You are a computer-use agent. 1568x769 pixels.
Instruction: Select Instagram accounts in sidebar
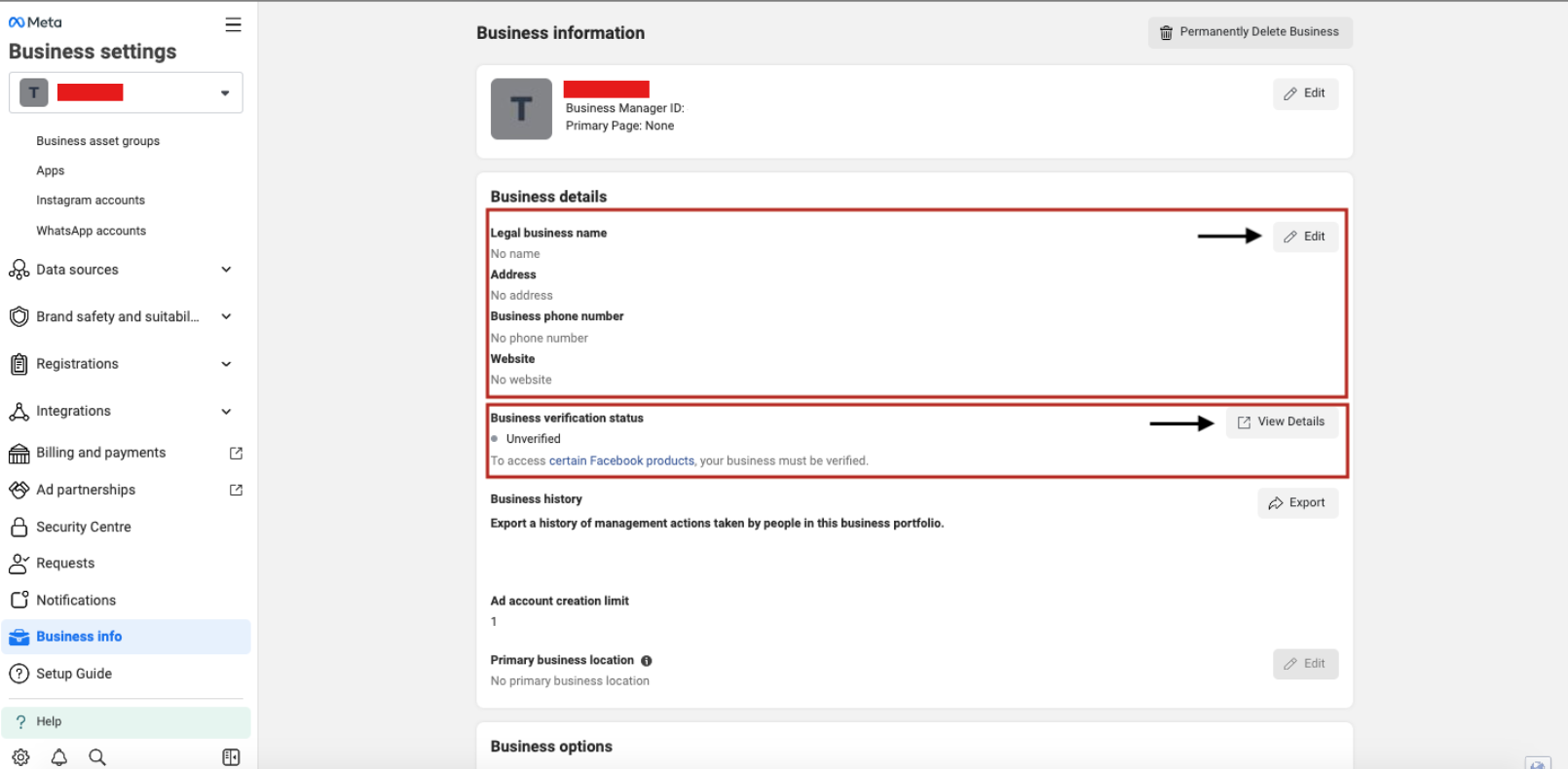click(91, 201)
